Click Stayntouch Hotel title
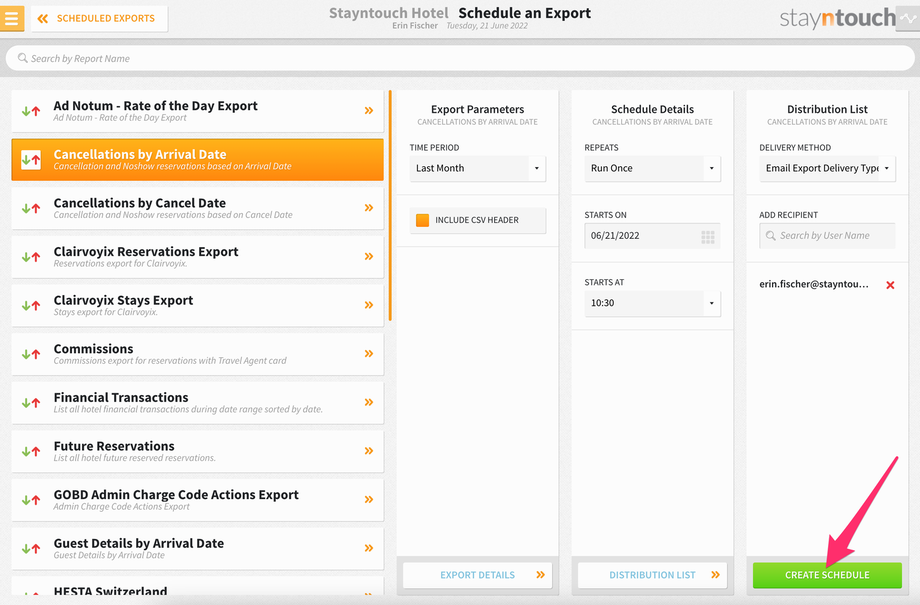Screen dimensions: 920x605 [x=388, y=13]
